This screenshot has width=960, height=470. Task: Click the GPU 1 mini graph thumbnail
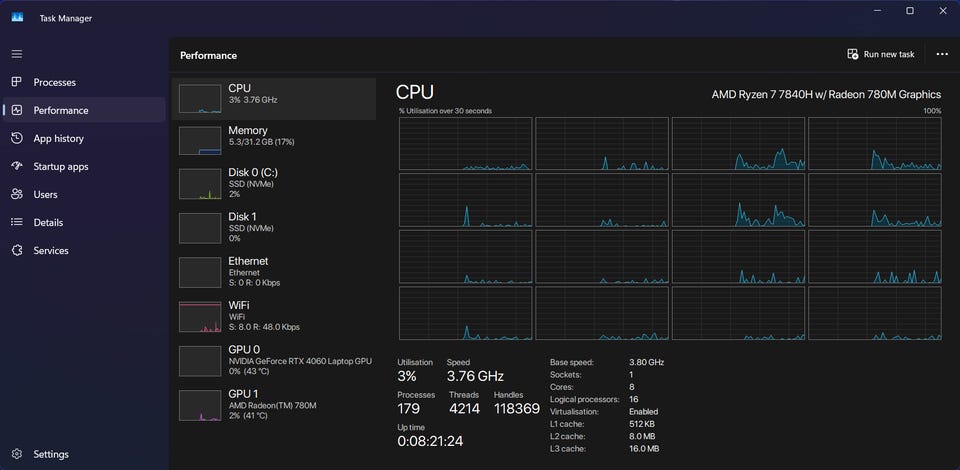200,405
